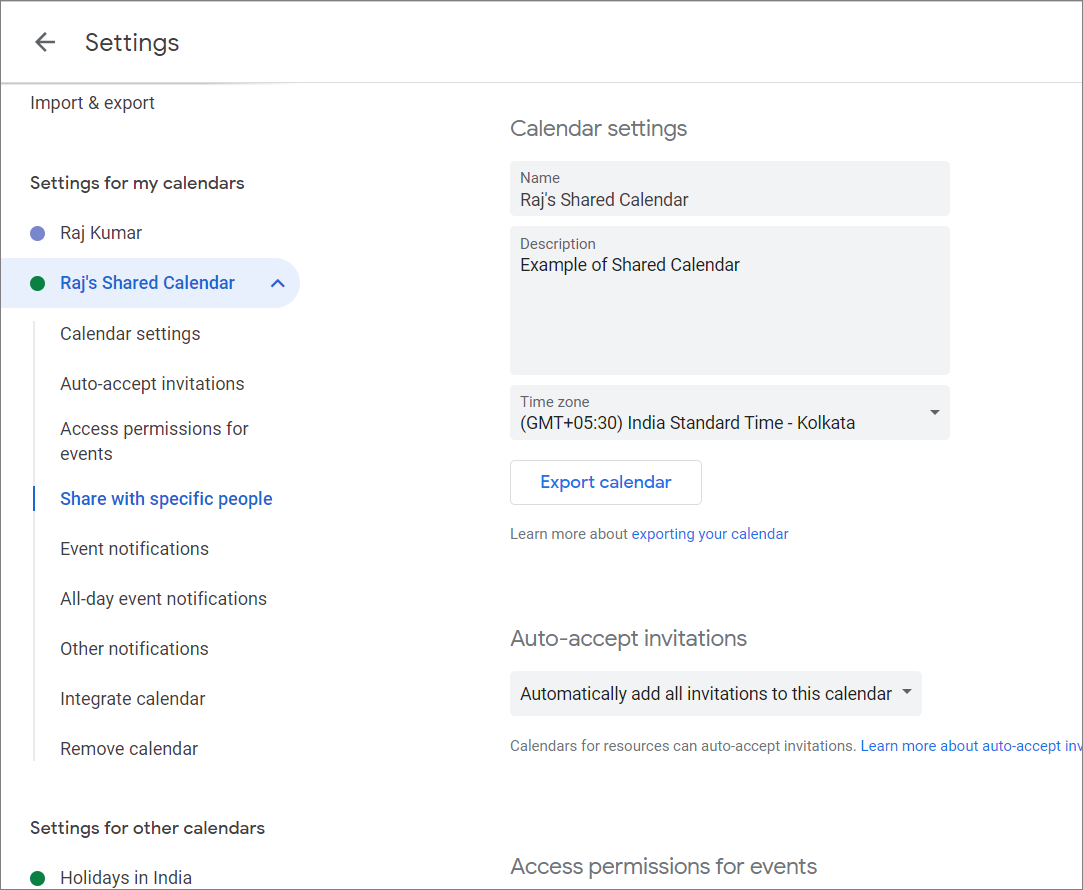The image size is (1083, 890).
Task: Select Calendar settings in sidebar
Action: (130, 334)
